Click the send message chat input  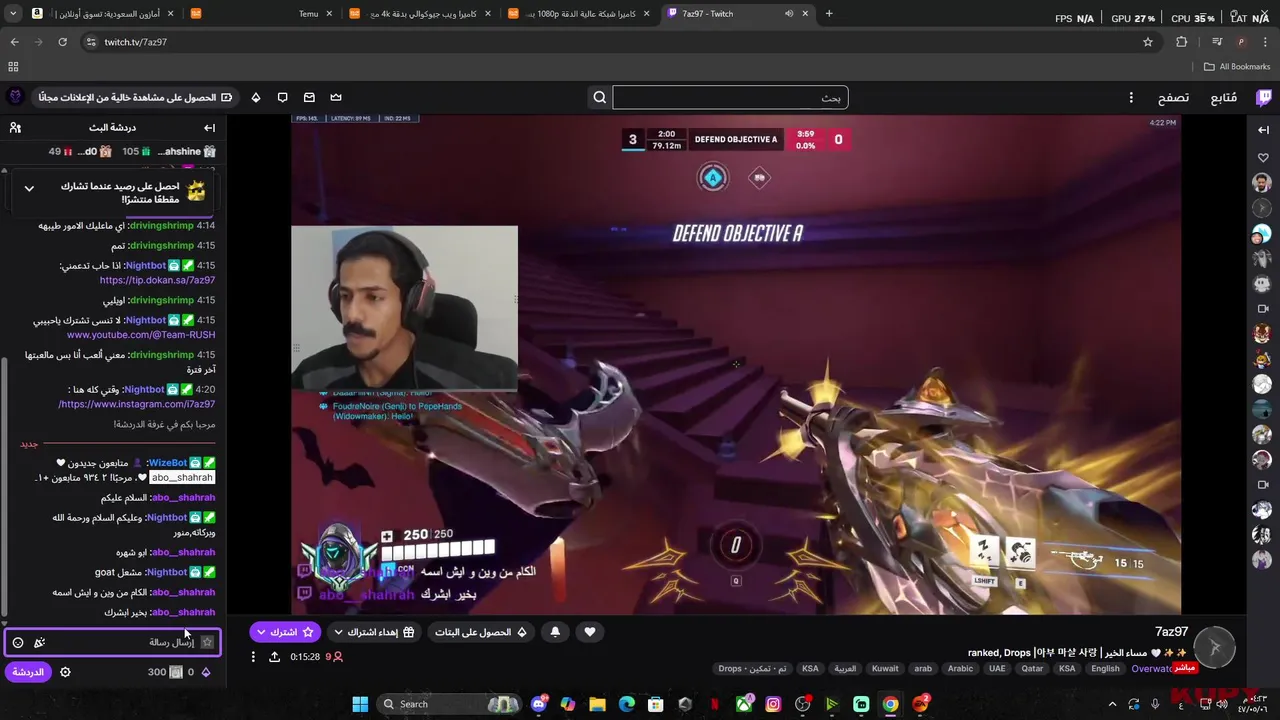113,642
